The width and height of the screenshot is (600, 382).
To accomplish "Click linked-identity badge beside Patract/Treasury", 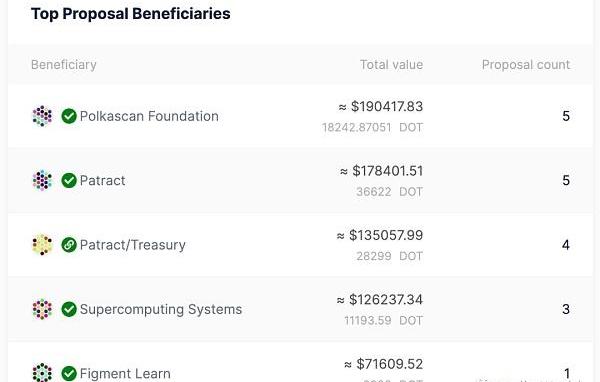I will [x=69, y=245].
